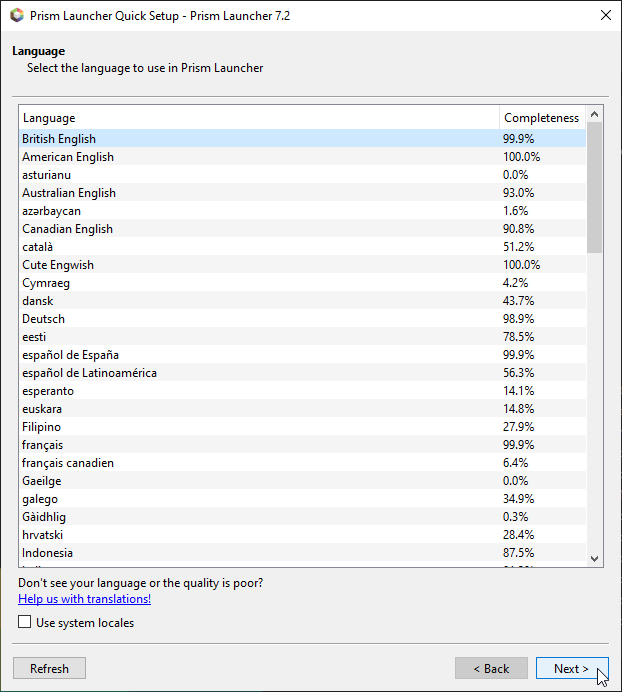Sort list by Language column header

pos(258,118)
